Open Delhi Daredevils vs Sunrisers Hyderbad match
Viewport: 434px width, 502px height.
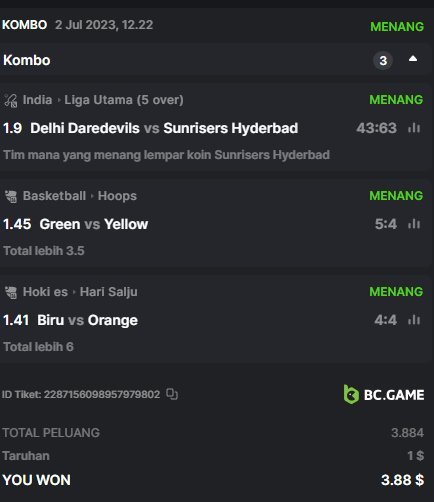(164, 128)
